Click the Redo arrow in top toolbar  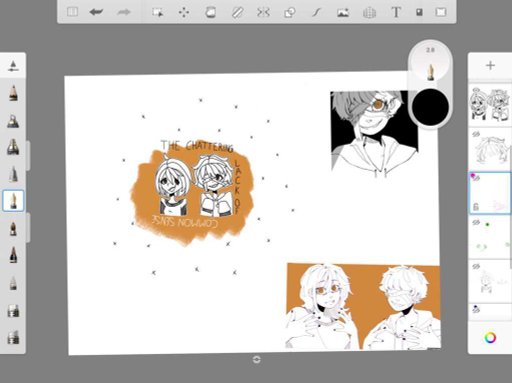[123, 12]
